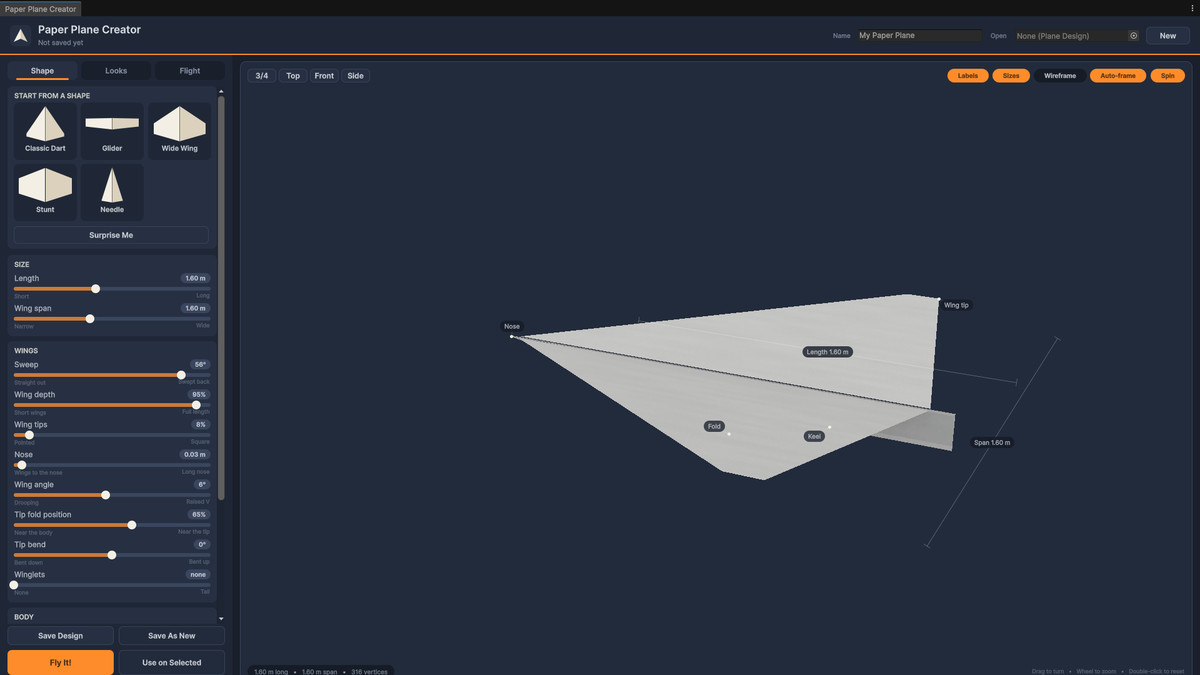Click the left panel vertical scrollbar
Viewport: 1200px width, 675px height.
pyautogui.click(x=221, y=297)
